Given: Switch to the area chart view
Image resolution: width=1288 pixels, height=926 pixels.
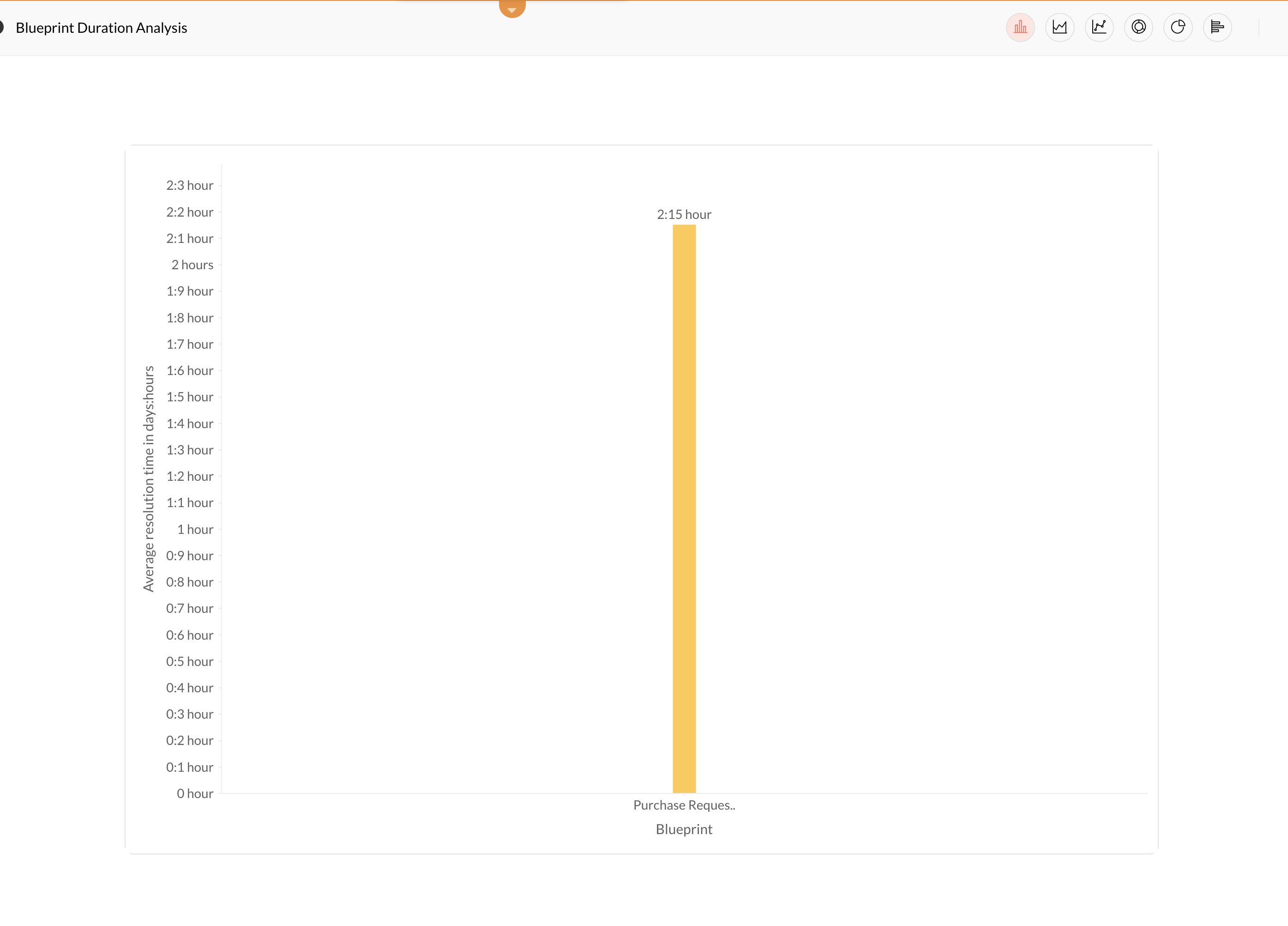Looking at the screenshot, I should (x=1059, y=27).
